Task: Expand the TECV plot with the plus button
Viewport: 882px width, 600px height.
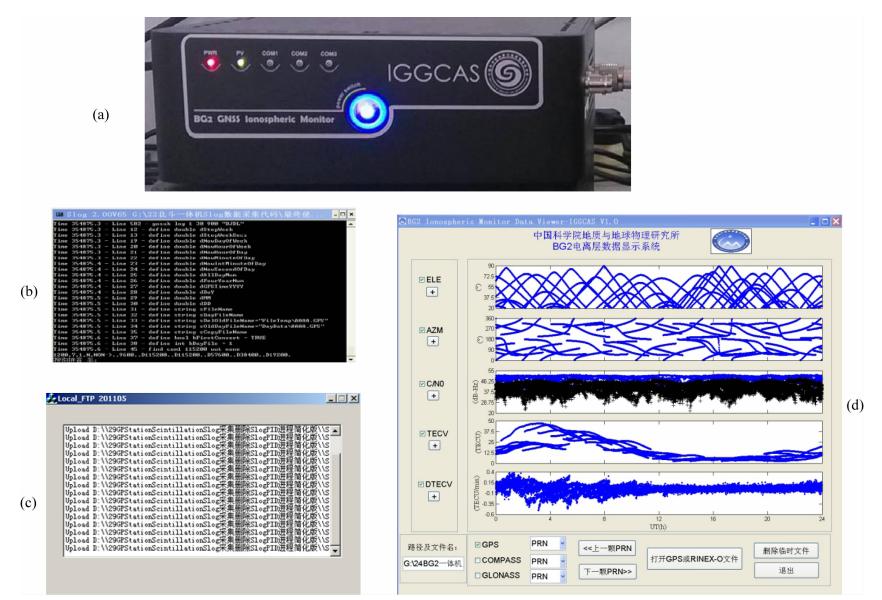Action: tap(434, 445)
